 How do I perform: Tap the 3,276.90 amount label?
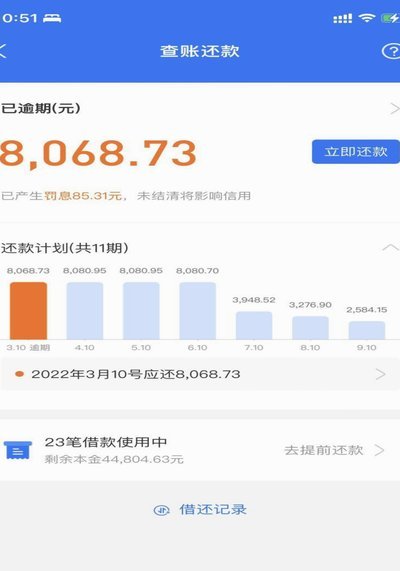pos(310,304)
